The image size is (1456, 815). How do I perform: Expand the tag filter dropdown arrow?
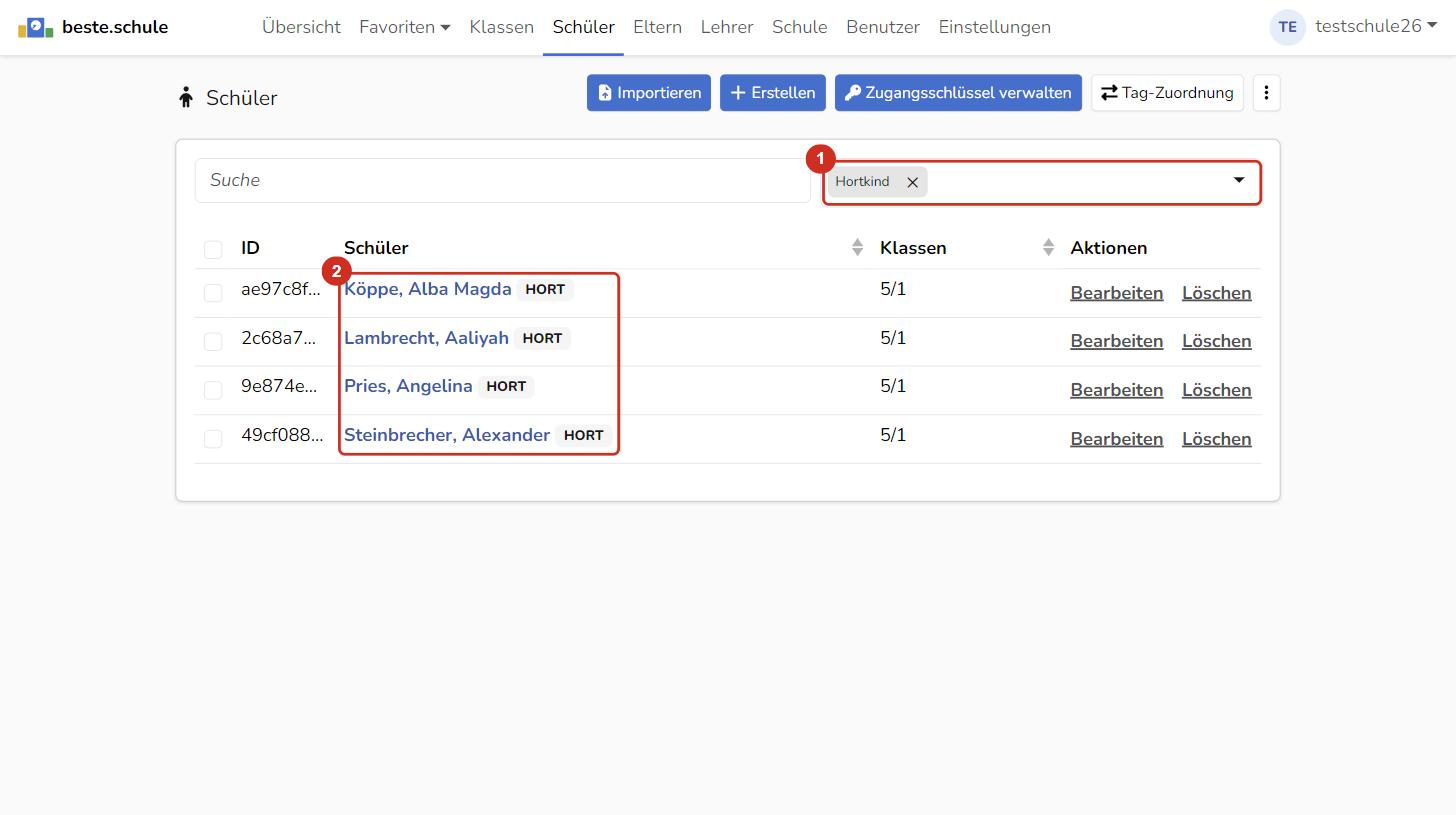(x=1239, y=181)
